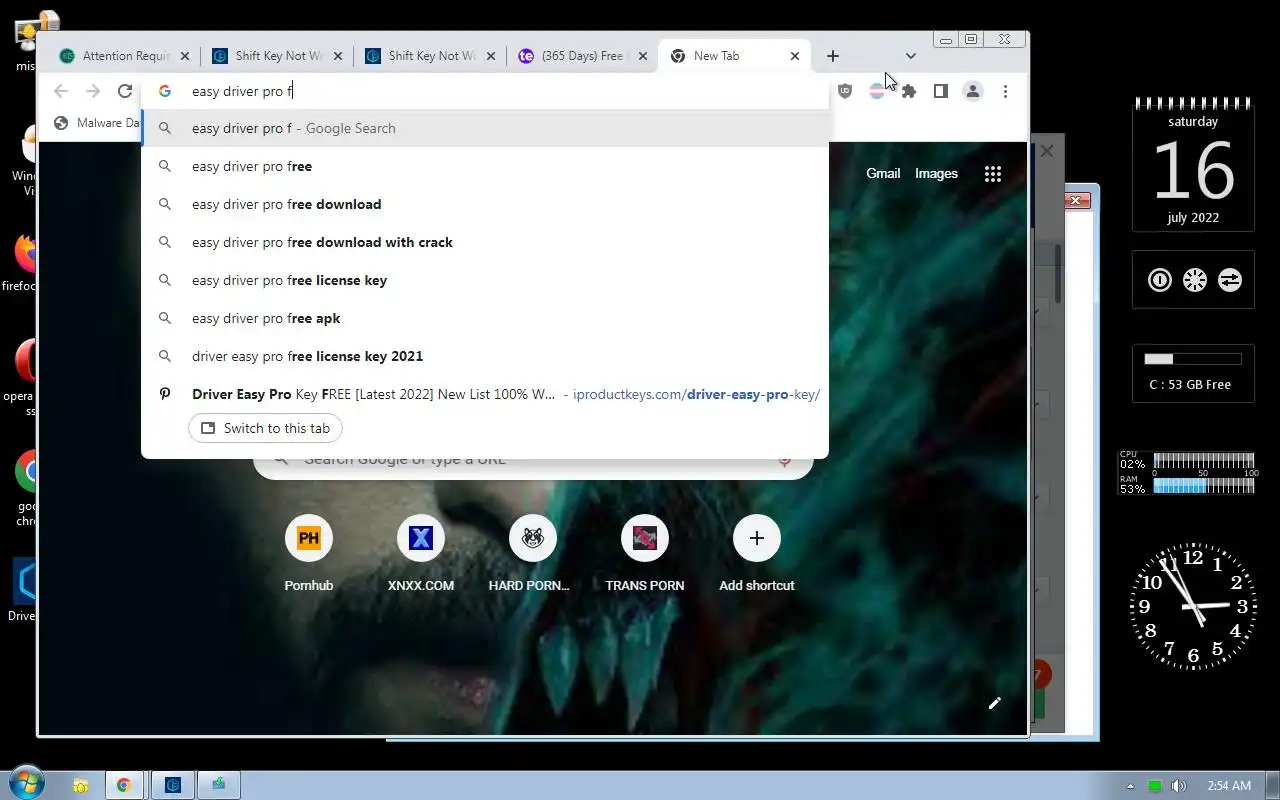Open the Images link
The height and width of the screenshot is (800, 1280).
click(x=936, y=173)
